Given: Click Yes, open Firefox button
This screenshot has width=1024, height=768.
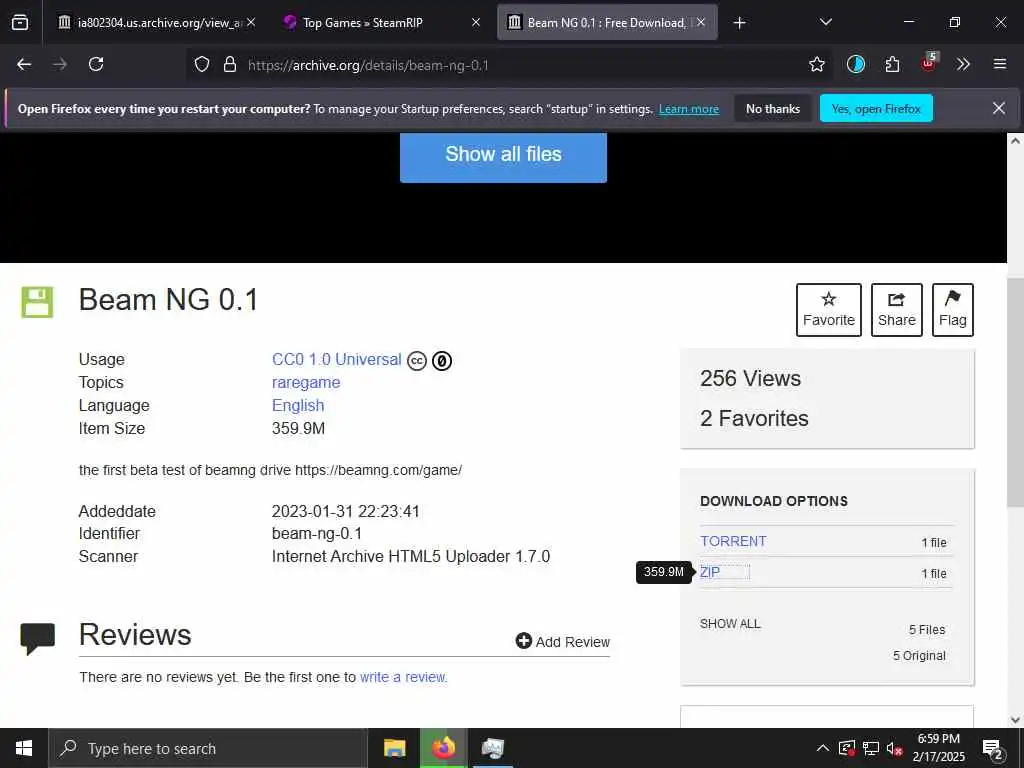Looking at the screenshot, I should point(876,109).
